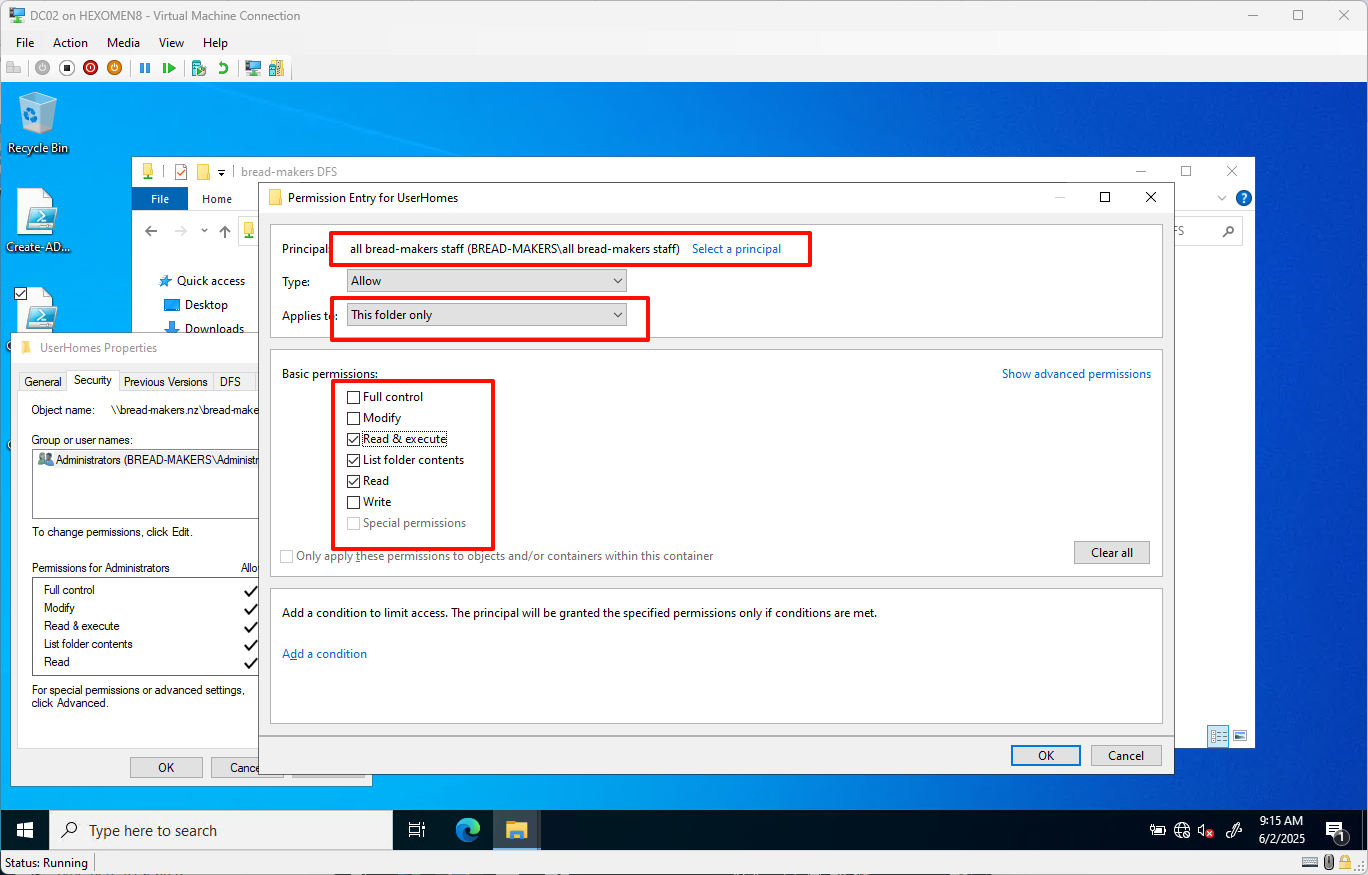Click the File Explorer taskbar icon
The image size is (1368, 875).
(516, 830)
